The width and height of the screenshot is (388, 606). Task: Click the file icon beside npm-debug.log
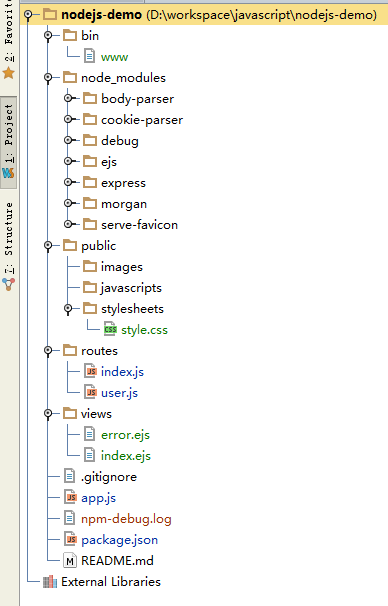[x=69, y=518]
